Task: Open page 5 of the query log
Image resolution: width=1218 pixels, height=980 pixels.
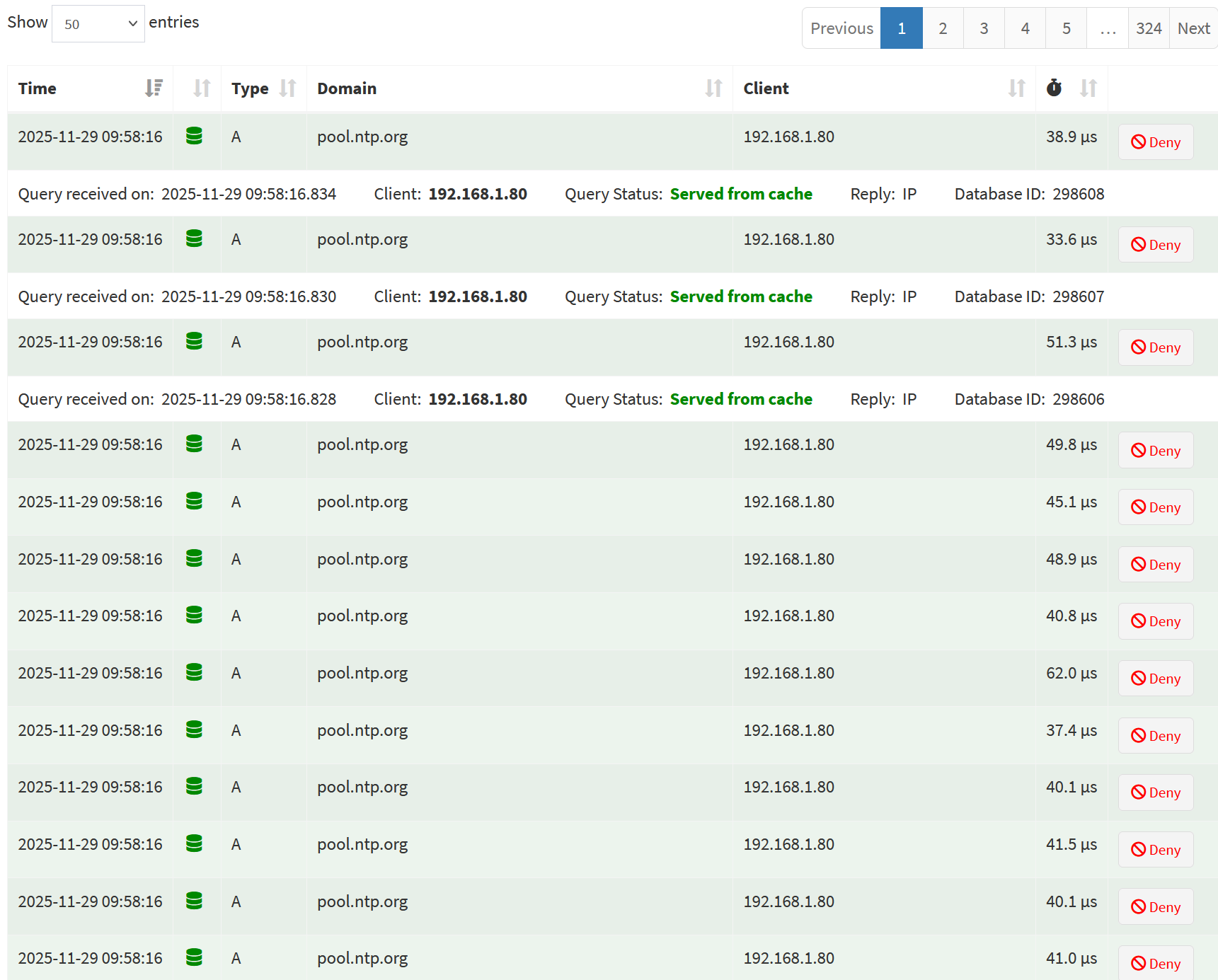Action: point(1065,28)
